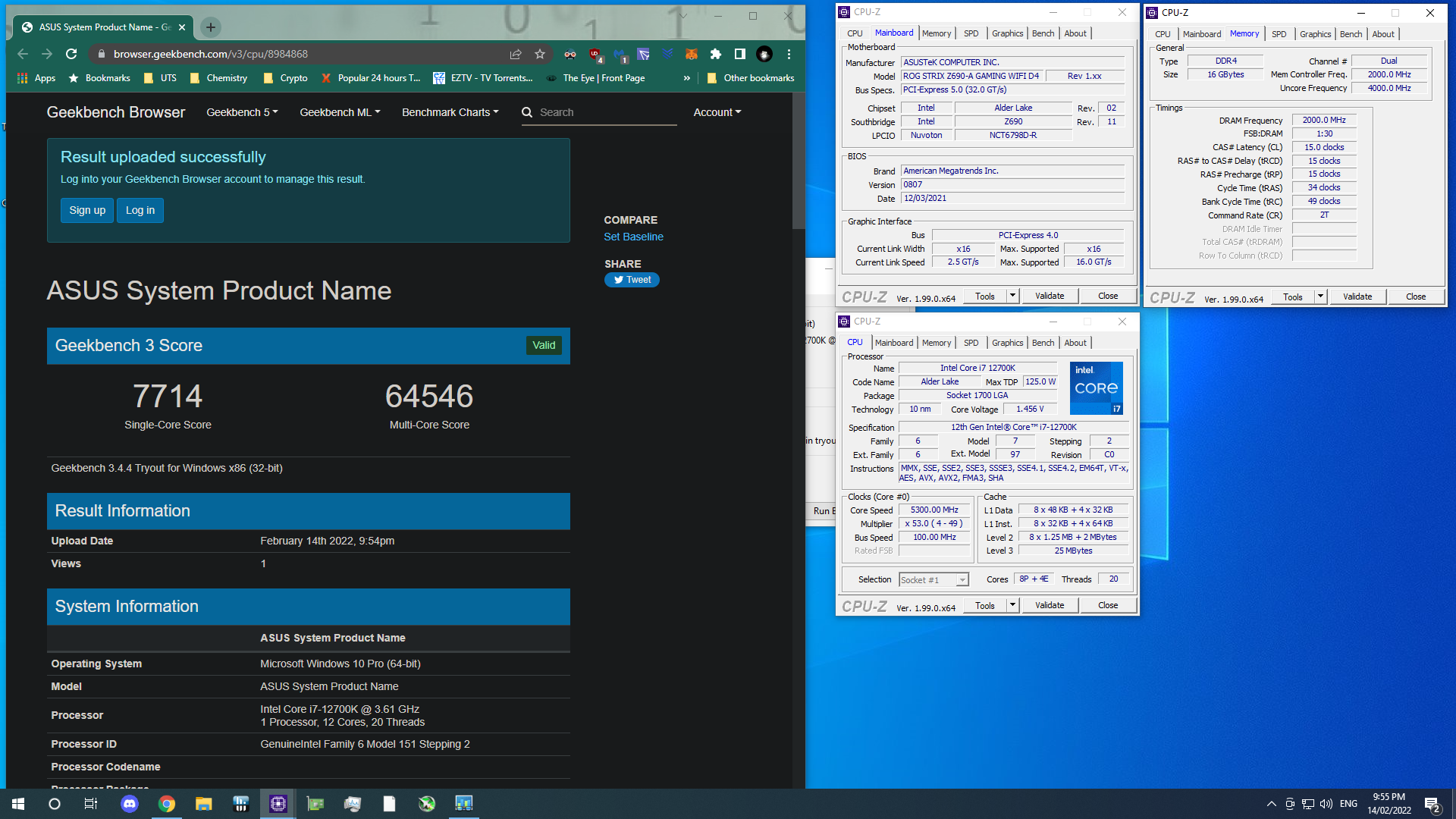Viewport: 1456px width, 819px height.
Task: Open the MetaMask fox extension
Action: pos(692,54)
